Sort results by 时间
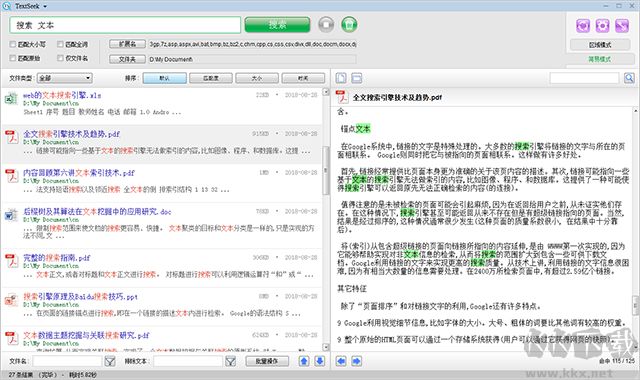 click(303, 78)
